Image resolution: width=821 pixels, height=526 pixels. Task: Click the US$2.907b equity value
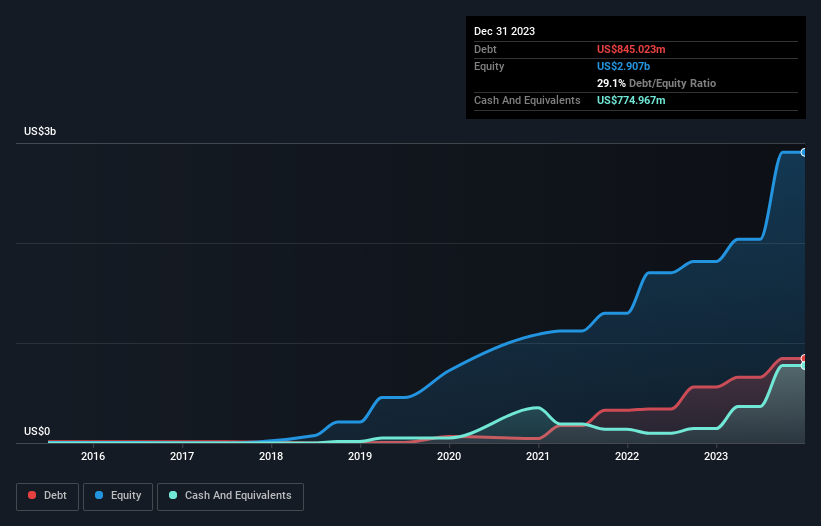pyautogui.click(x=623, y=66)
